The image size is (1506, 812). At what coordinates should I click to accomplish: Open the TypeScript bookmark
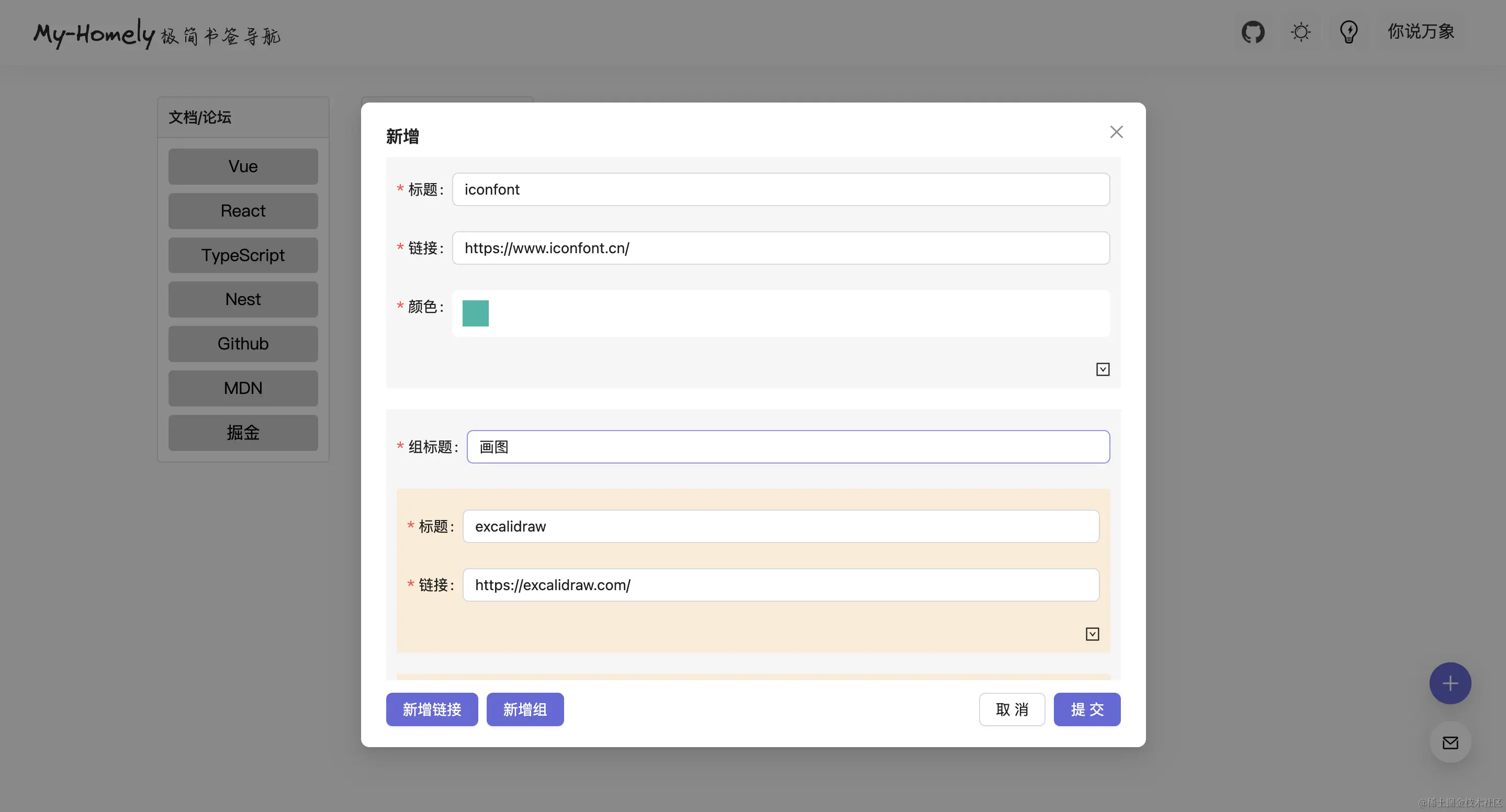click(x=243, y=255)
